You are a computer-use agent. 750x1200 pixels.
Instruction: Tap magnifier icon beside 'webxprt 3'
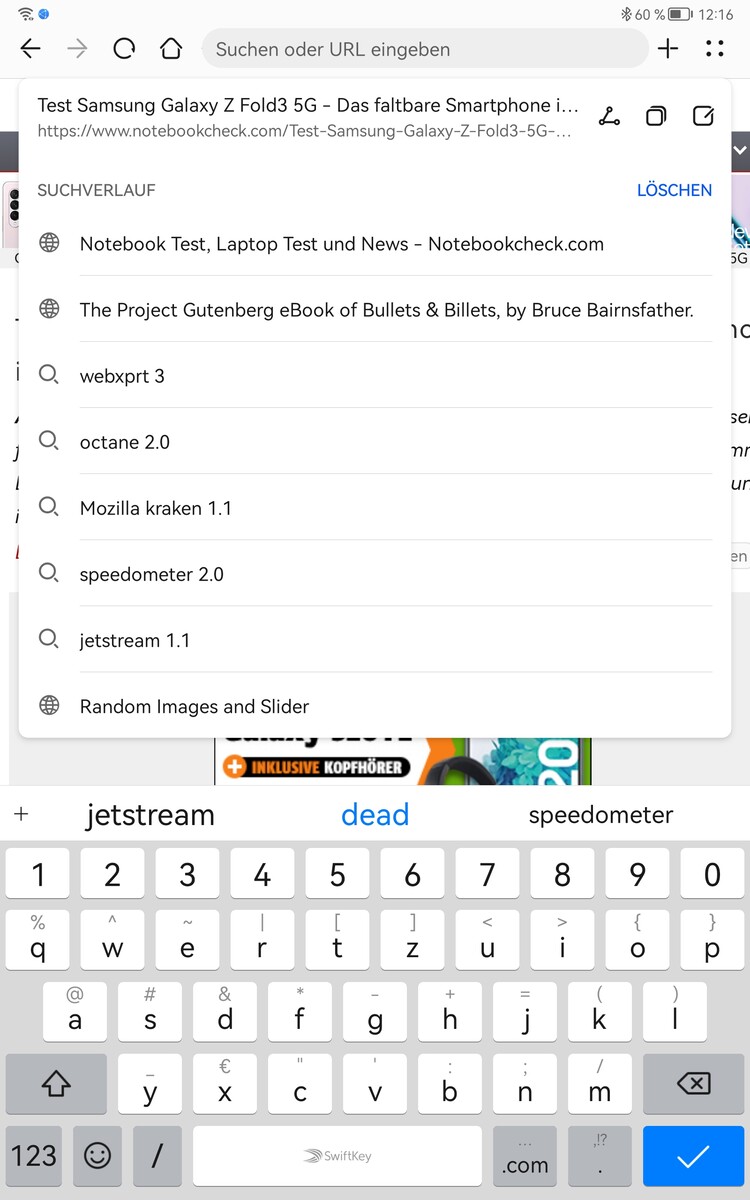point(48,375)
